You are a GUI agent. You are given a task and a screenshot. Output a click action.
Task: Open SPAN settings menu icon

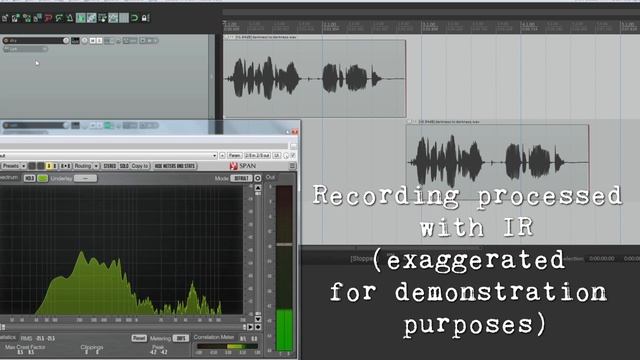(x=292, y=166)
